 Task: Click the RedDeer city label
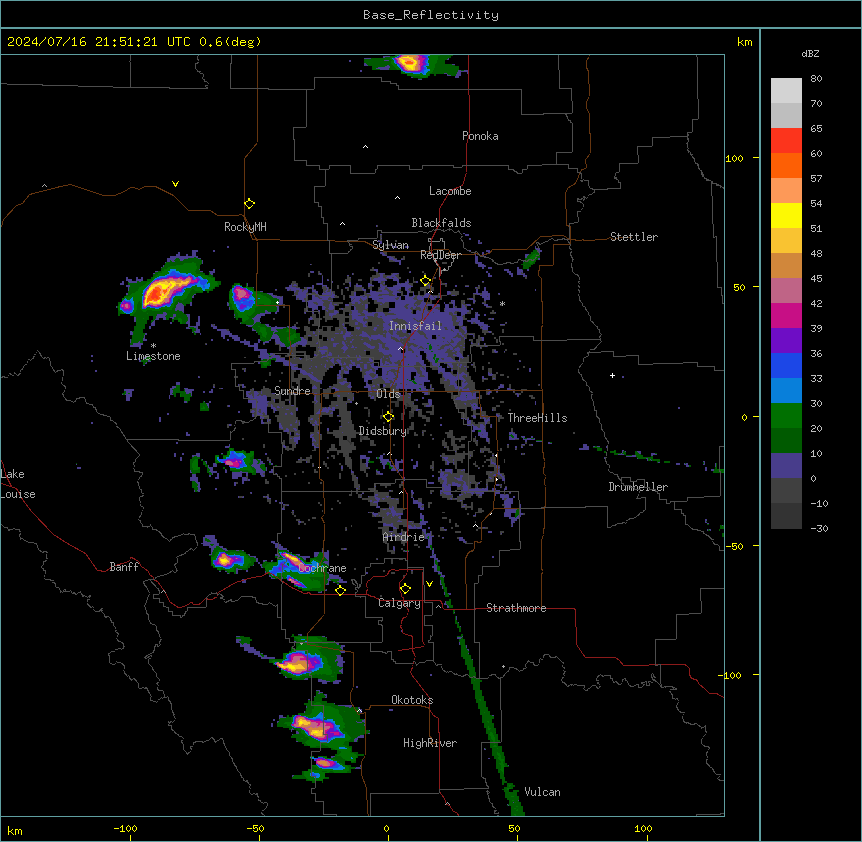point(441,255)
